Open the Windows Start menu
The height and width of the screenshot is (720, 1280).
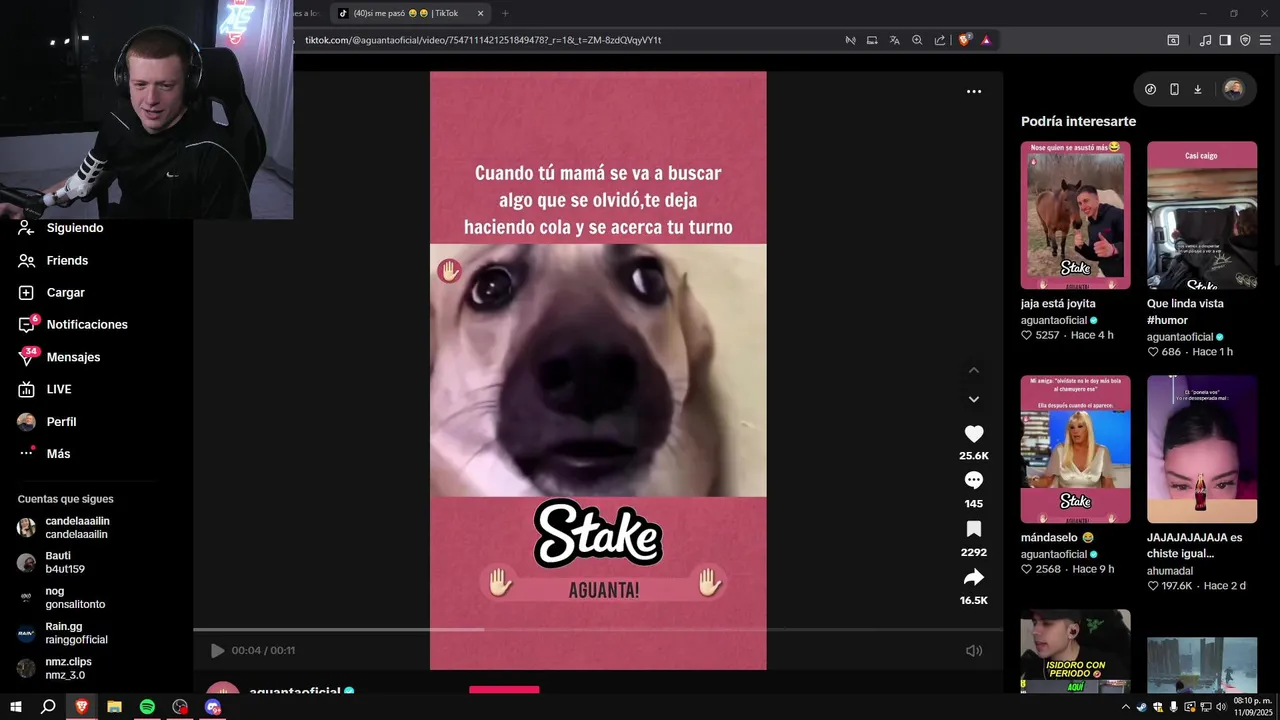pos(16,707)
